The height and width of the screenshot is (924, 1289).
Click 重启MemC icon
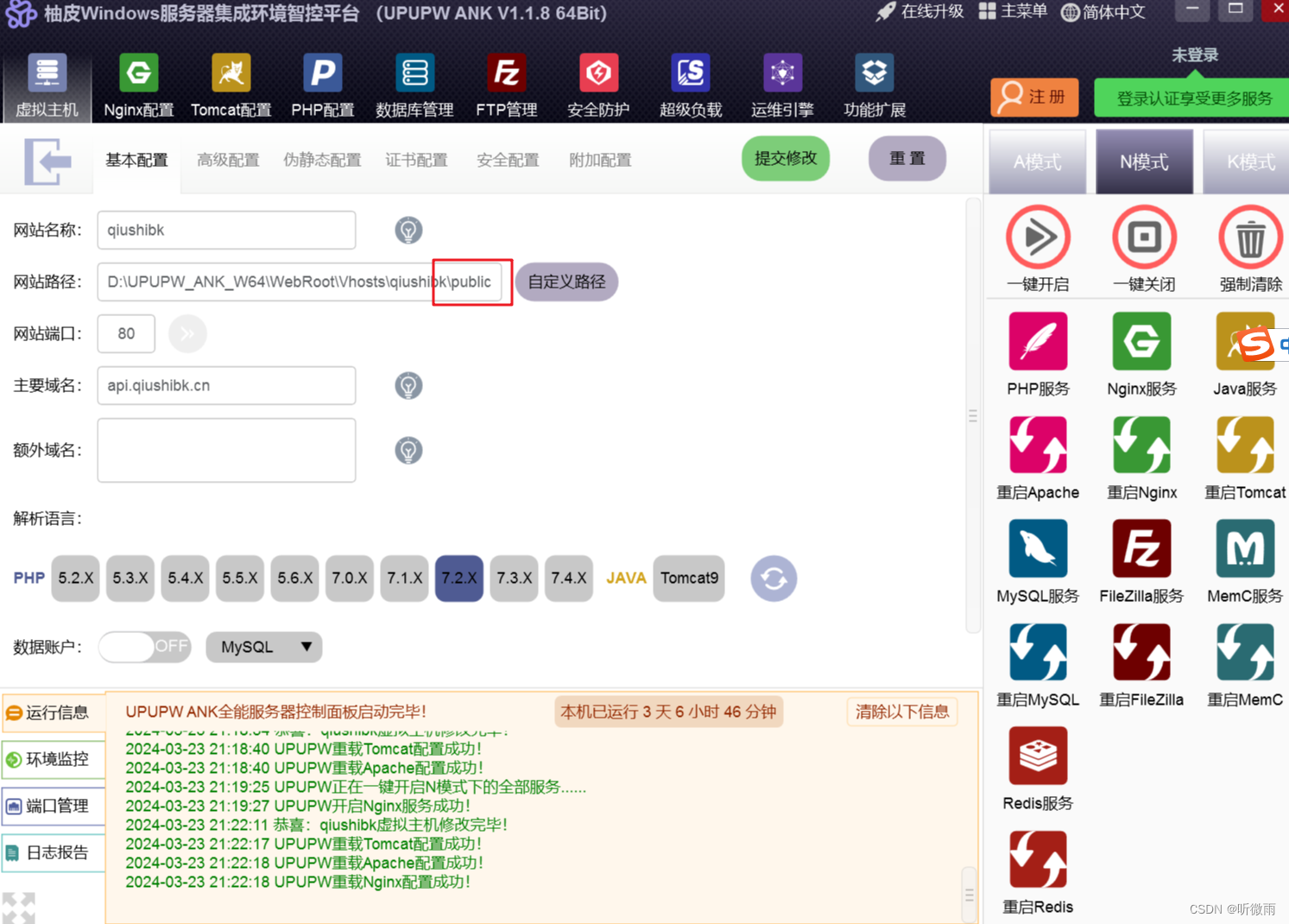point(1245,652)
